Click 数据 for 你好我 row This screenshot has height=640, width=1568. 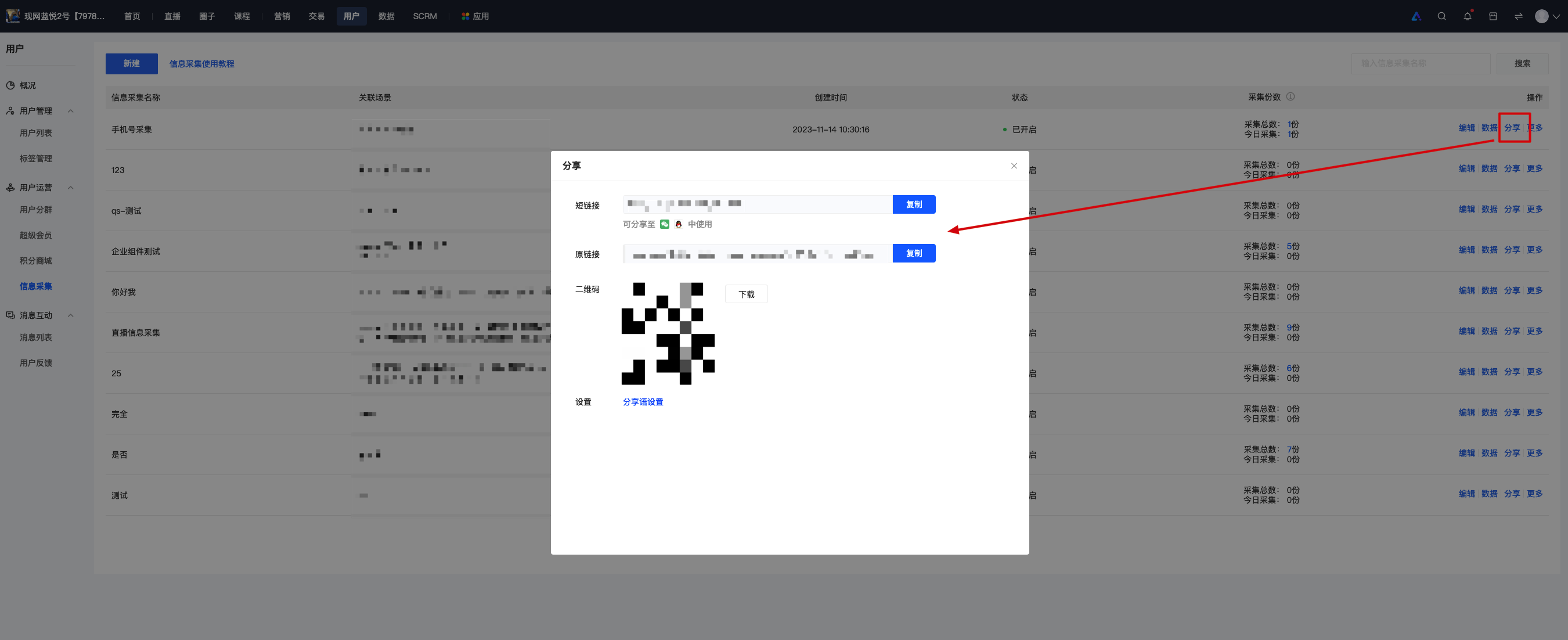tap(1489, 291)
